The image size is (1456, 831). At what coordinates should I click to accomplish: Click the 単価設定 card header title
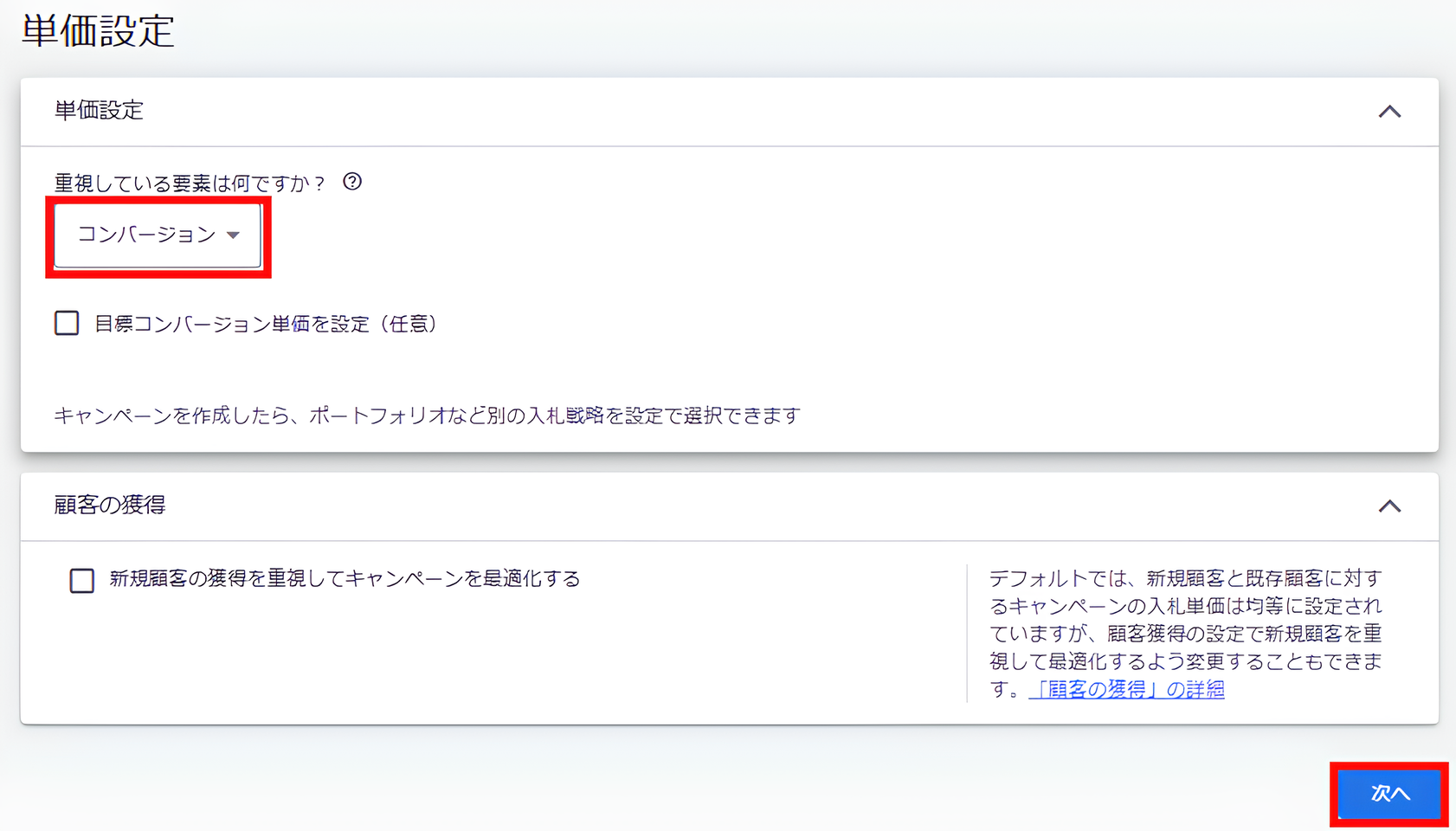(99, 111)
